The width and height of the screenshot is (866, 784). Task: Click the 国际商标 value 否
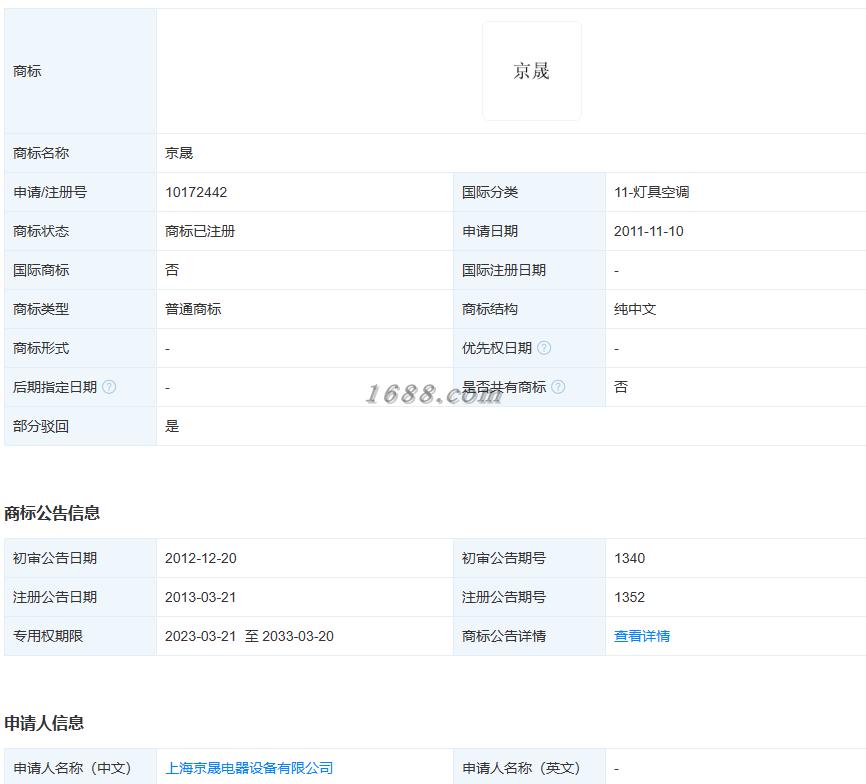[172, 270]
